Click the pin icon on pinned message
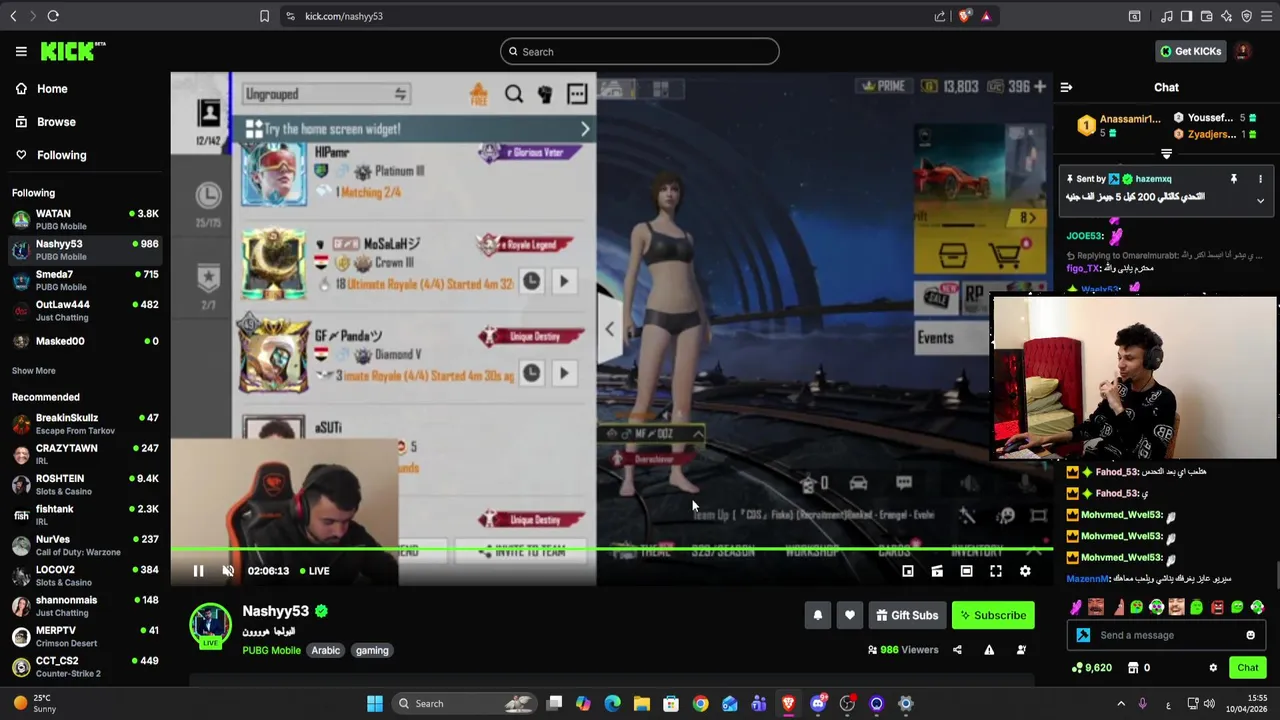Screen dimensions: 1280x720 [x=1233, y=179]
